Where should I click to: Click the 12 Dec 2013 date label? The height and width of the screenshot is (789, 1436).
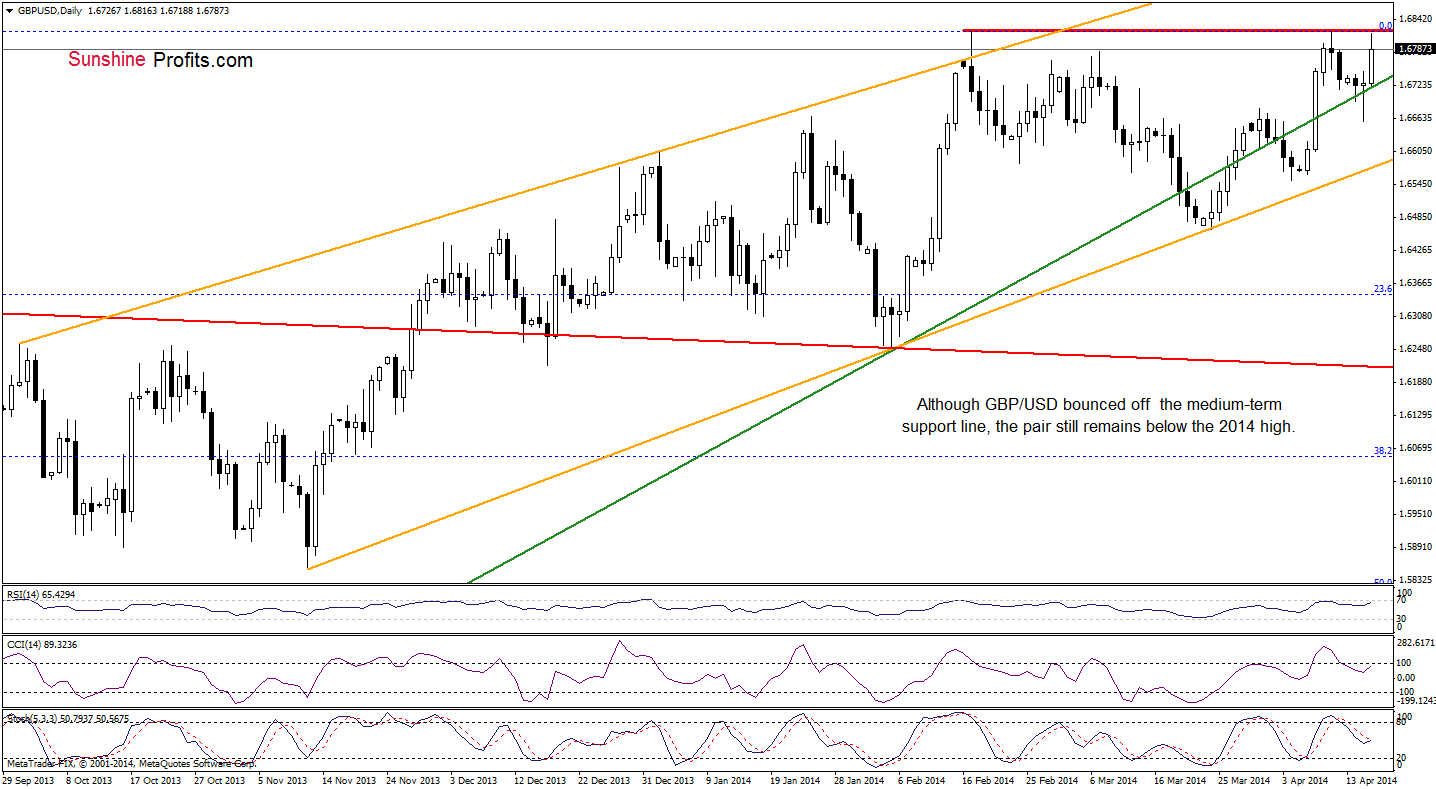[x=539, y=779]
